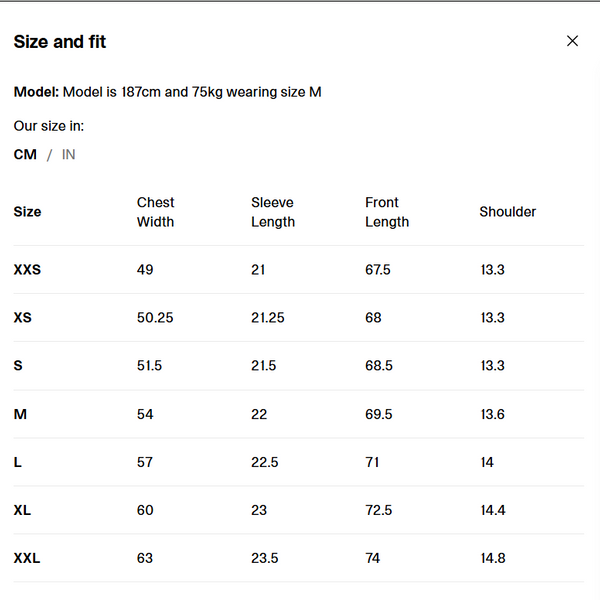Select the L size row label
600x600 pixels.
pos(18,462)
